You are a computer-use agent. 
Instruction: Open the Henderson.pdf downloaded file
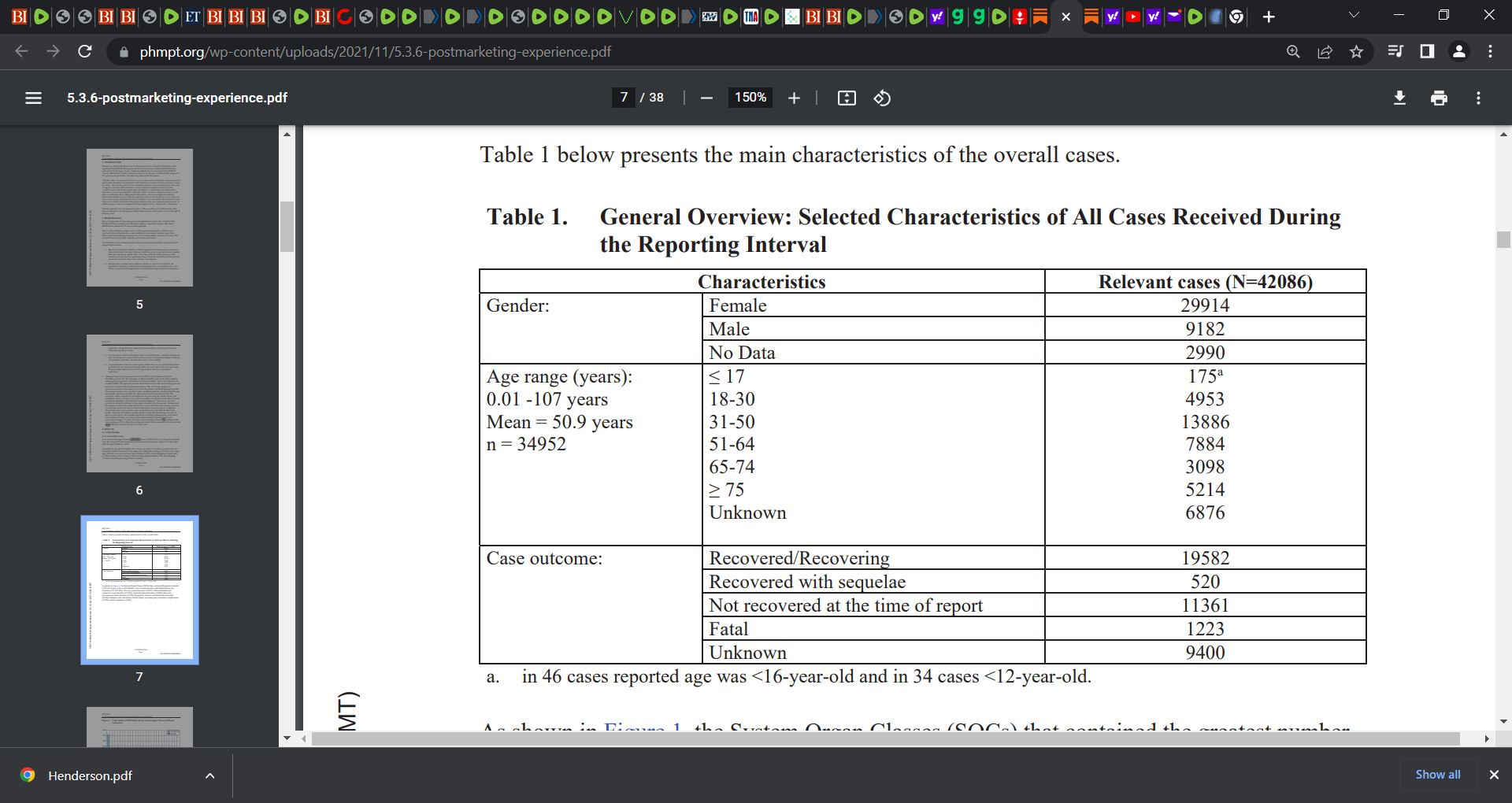click(90, 775)
